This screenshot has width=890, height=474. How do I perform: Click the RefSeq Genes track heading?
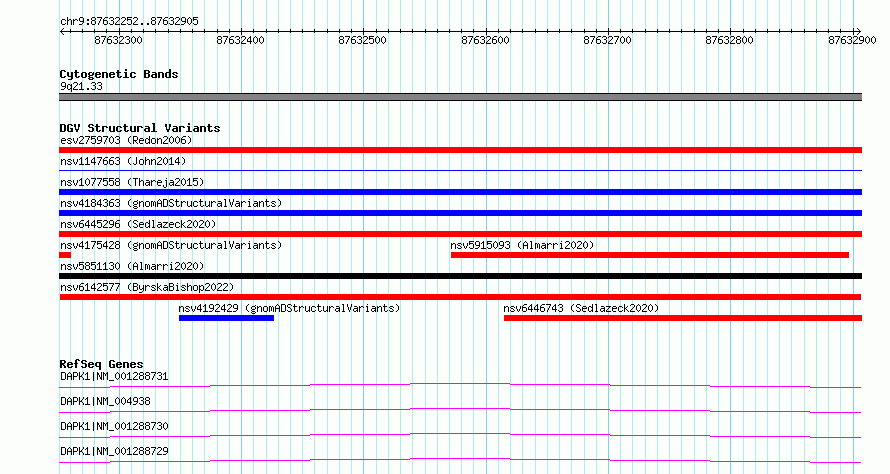click(101, 364)
